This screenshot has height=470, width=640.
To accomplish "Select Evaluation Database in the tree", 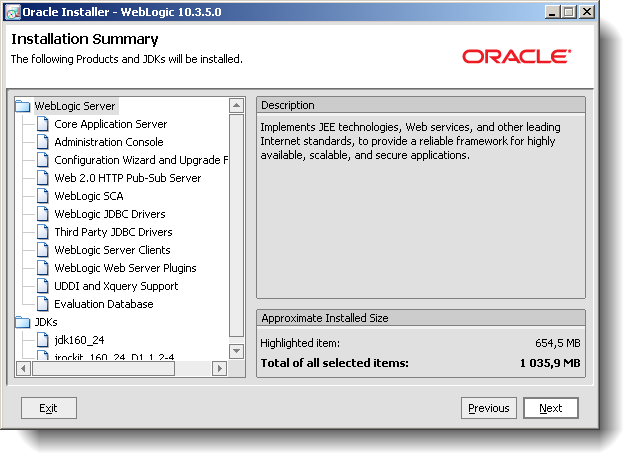I will tap(104, 304).
